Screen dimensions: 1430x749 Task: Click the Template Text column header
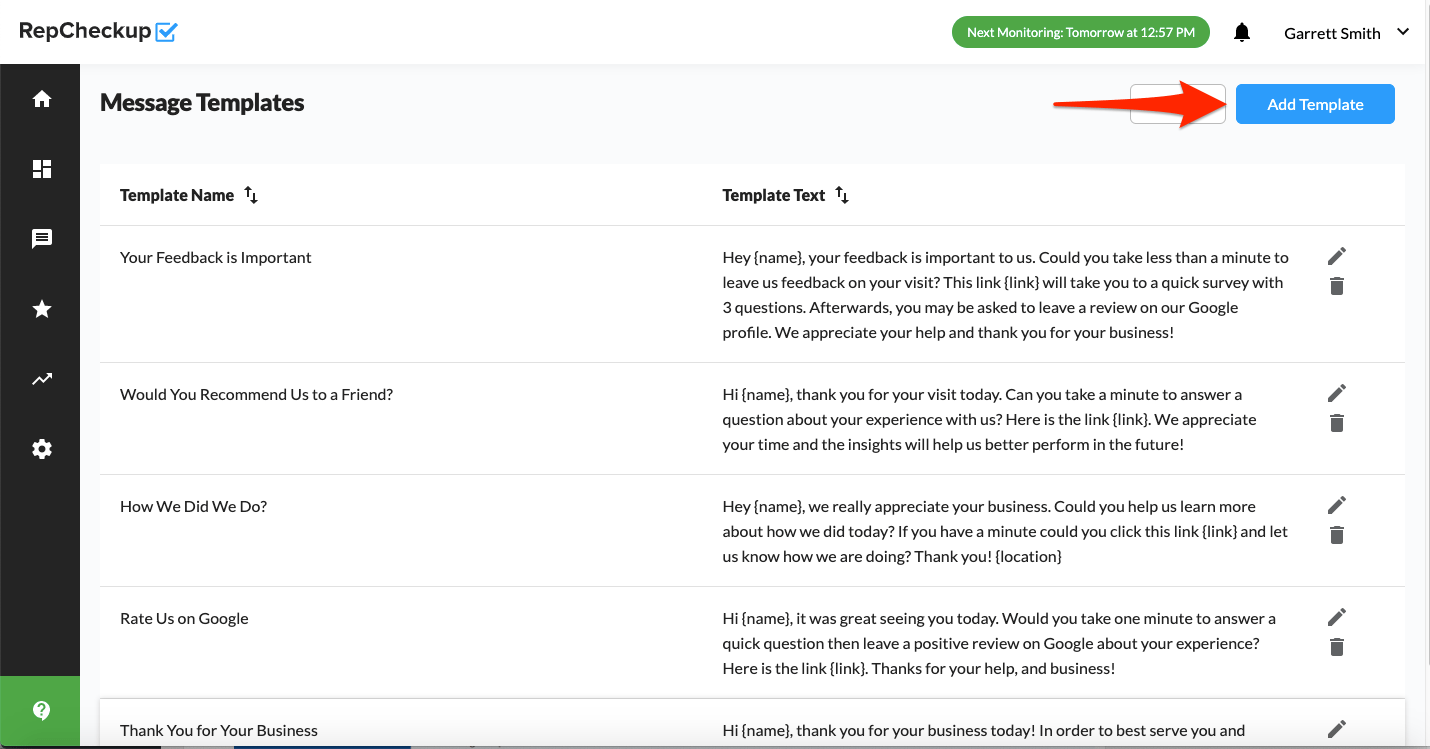pos(774,195)
